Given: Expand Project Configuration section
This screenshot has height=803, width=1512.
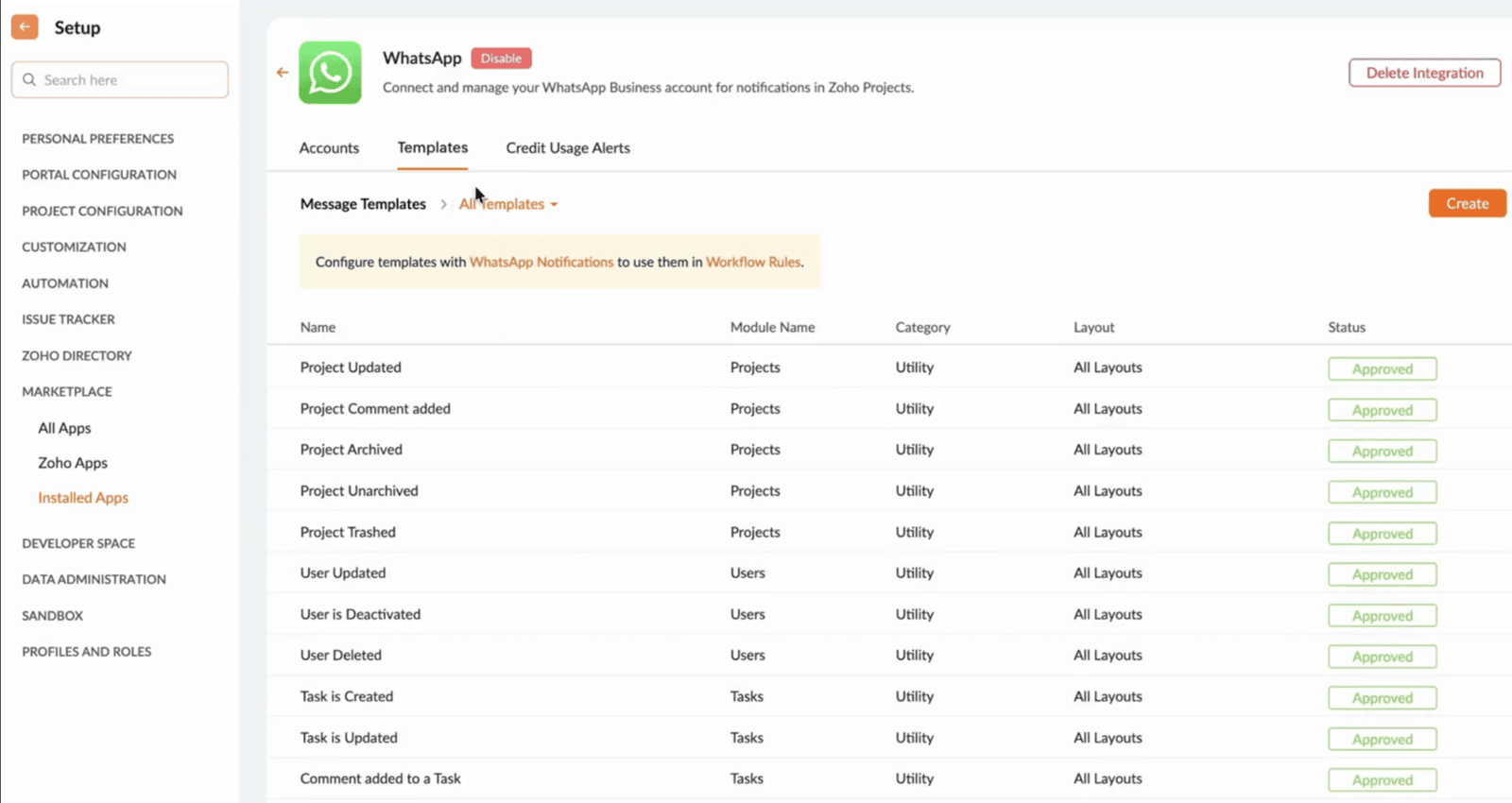Looking at the screenshot, I should tap(102, 211).
